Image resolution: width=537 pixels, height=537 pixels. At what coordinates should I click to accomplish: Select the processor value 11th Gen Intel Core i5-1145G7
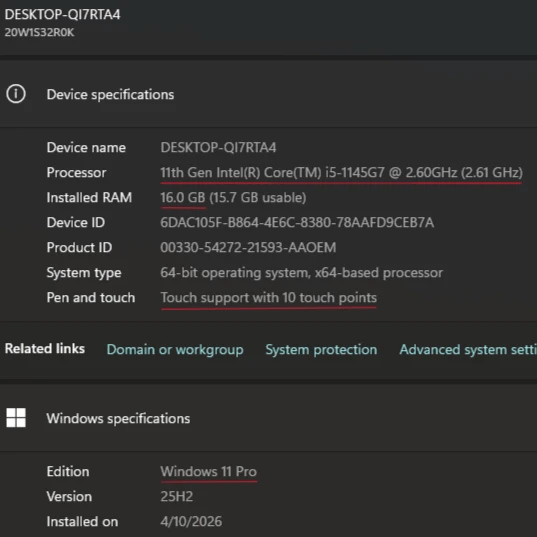(341, 172)
